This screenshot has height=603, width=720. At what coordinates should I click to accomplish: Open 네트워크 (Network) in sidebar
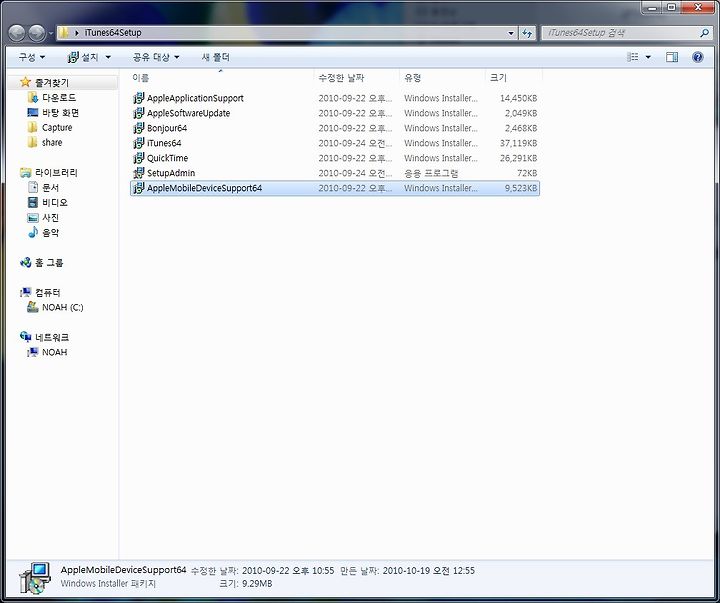(51, 337)
